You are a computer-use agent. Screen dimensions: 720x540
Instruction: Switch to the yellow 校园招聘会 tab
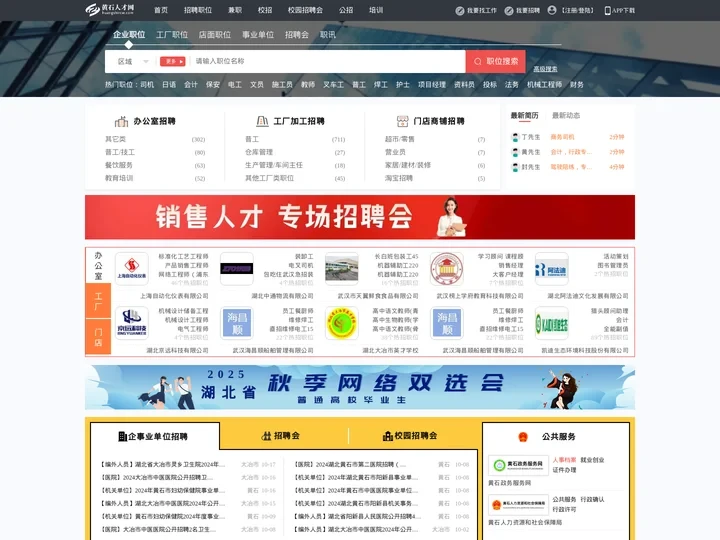point(410,436)
